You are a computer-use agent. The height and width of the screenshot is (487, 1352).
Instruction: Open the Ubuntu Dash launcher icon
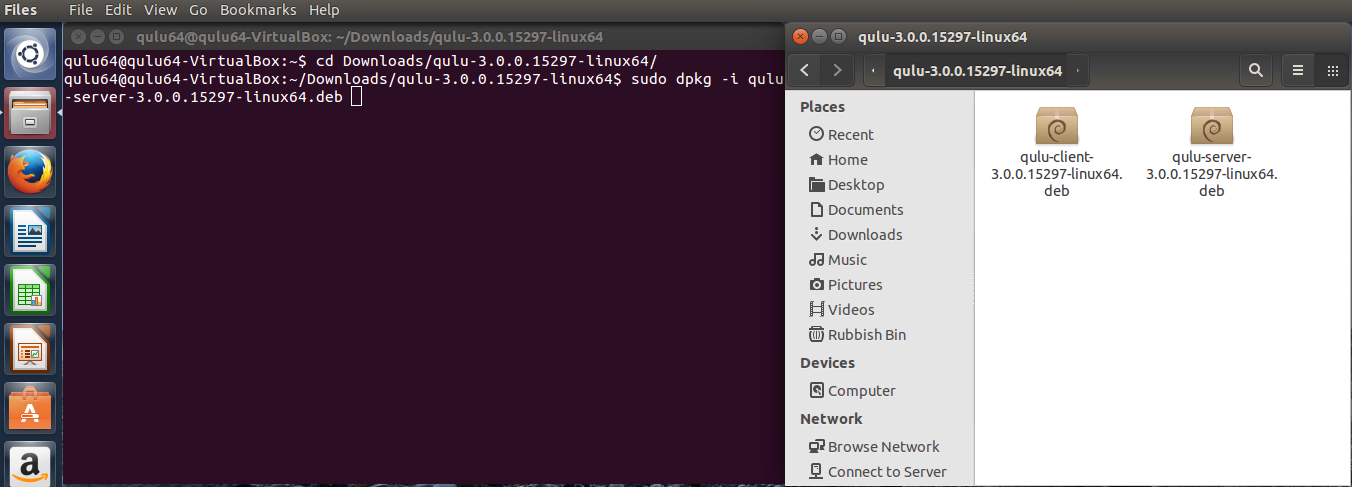tap(31, 53)
